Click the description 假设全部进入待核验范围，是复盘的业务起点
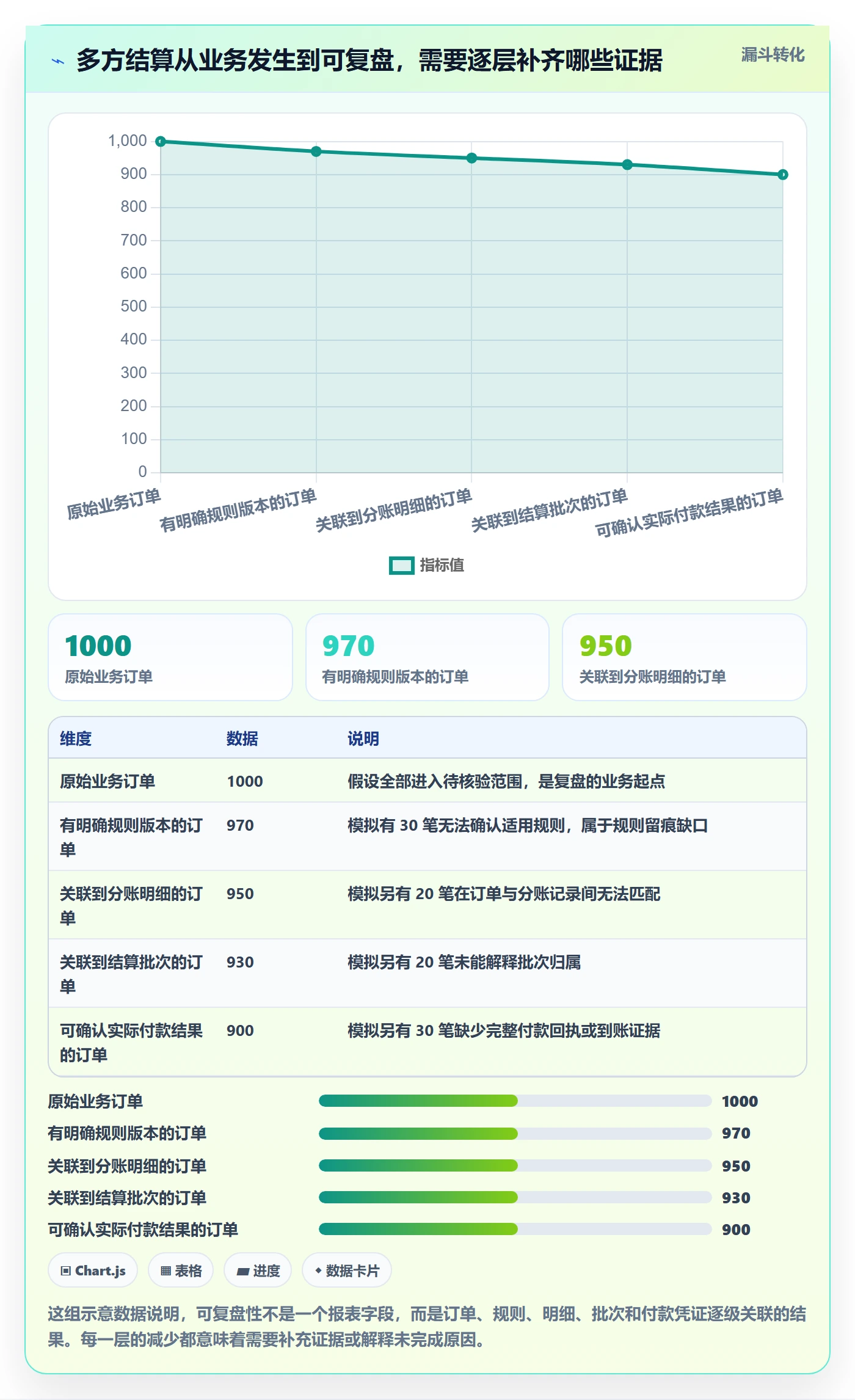855x1400 pixels. coord(506,782)
